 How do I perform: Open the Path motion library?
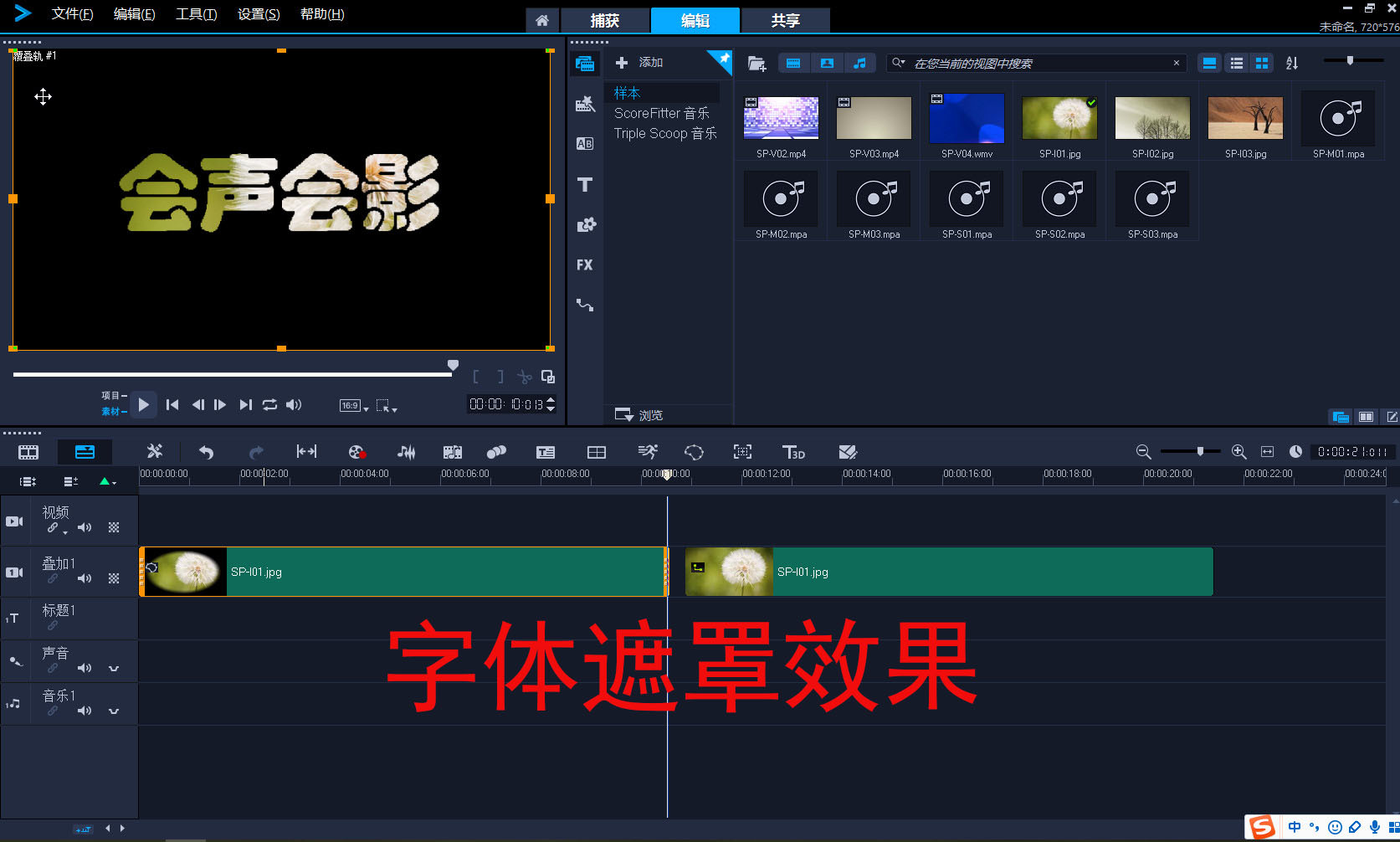pos(585,305)
